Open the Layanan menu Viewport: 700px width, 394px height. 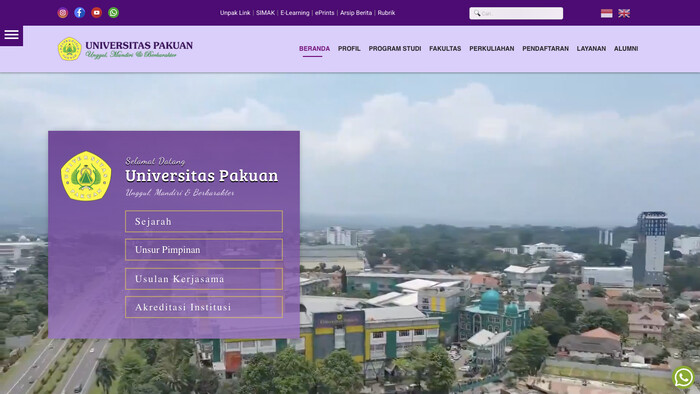(591, 49)
